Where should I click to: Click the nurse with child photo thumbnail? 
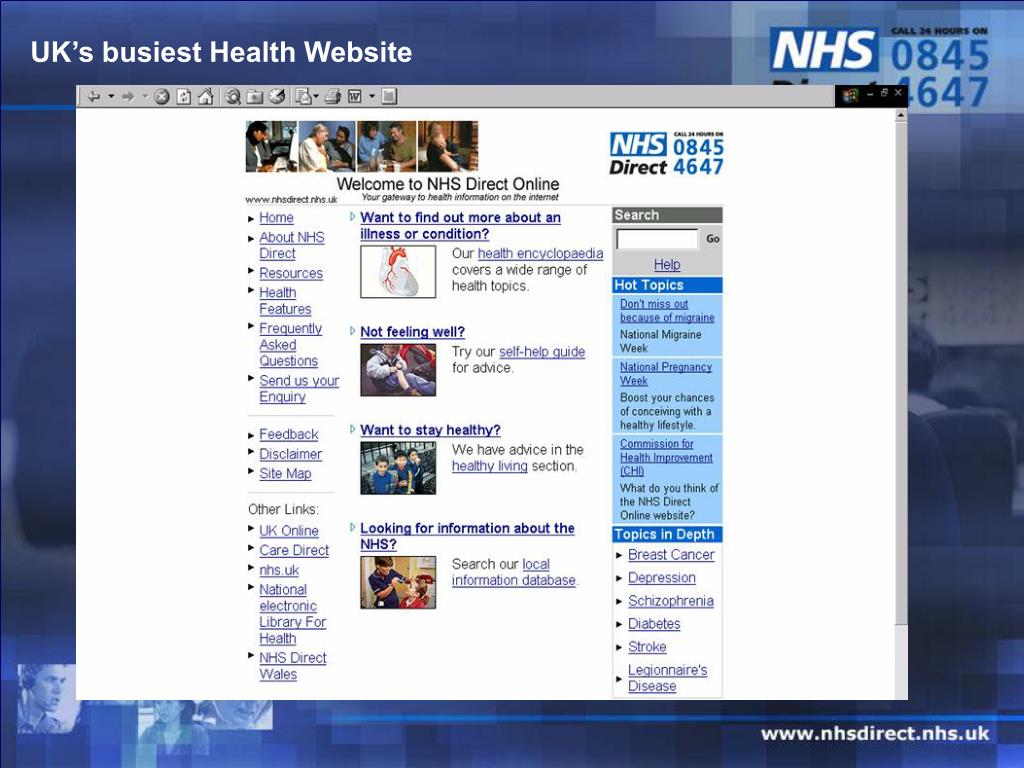398,583
